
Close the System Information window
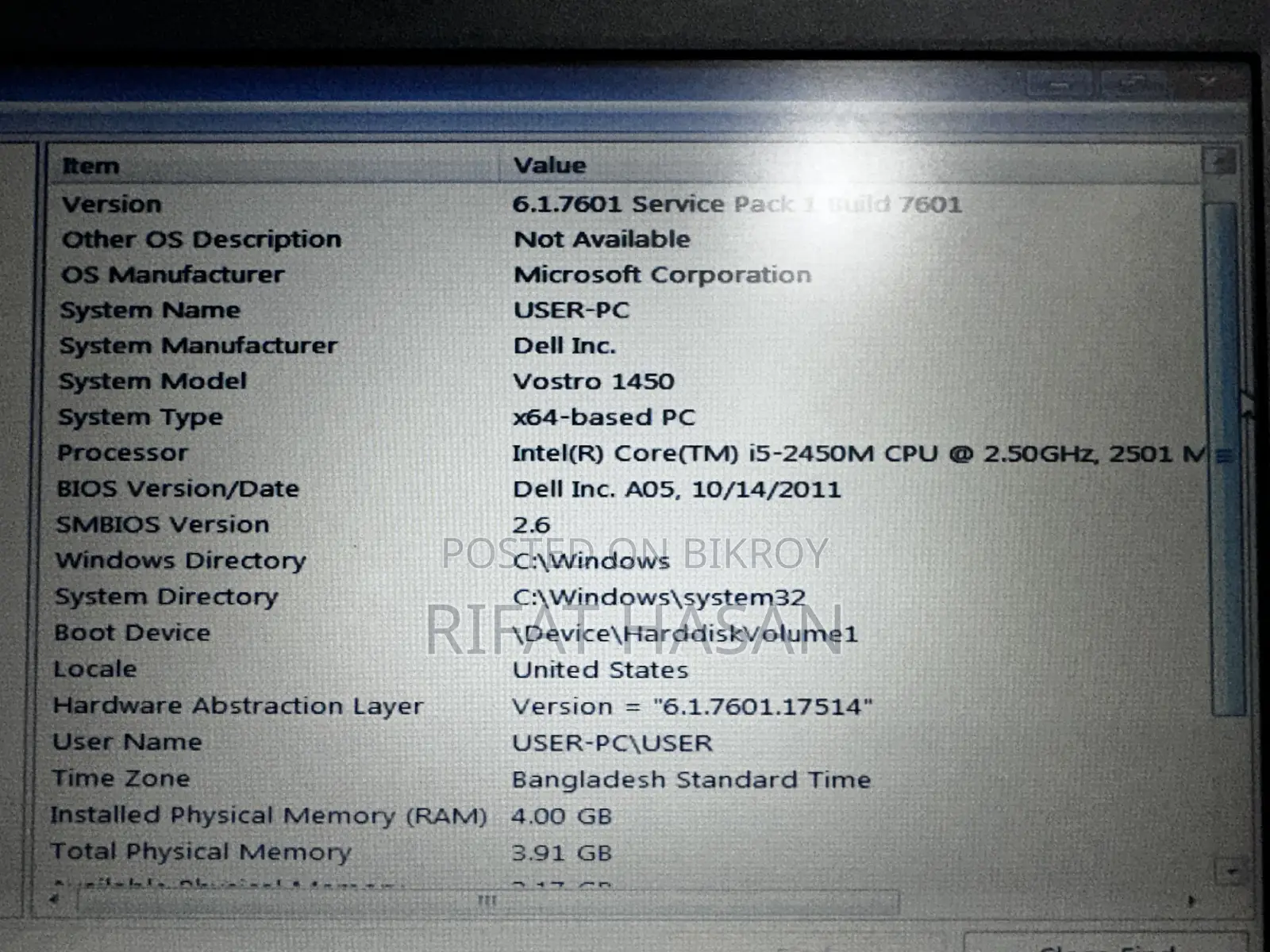click(1207, 83)
